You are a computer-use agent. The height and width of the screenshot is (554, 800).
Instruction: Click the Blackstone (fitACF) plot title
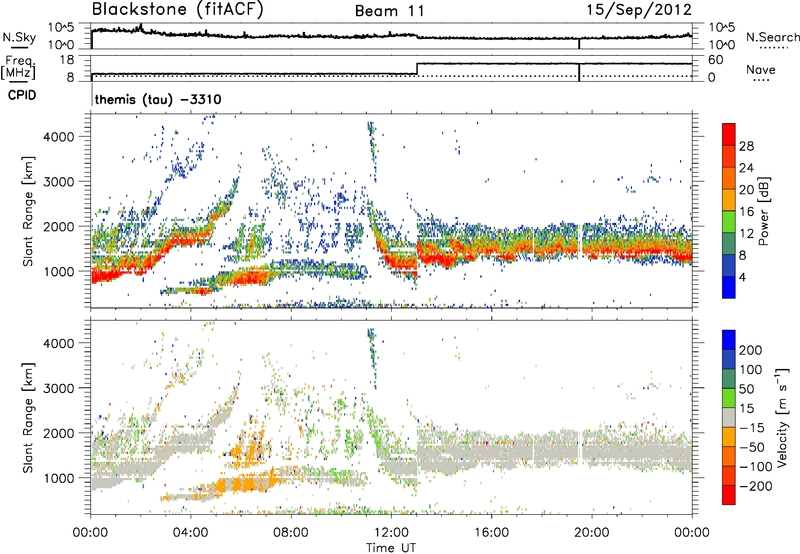tap(169, 11)
